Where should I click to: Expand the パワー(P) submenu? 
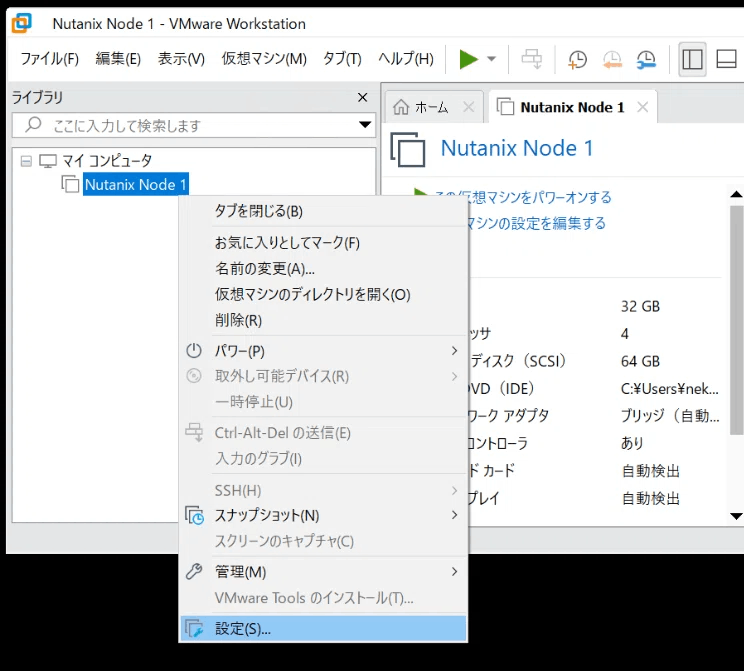(x=323, y=351)
